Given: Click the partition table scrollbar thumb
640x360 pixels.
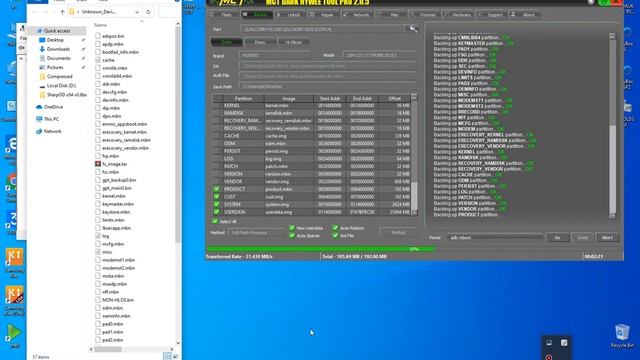Looking at the screenshot, I should 414,196.
